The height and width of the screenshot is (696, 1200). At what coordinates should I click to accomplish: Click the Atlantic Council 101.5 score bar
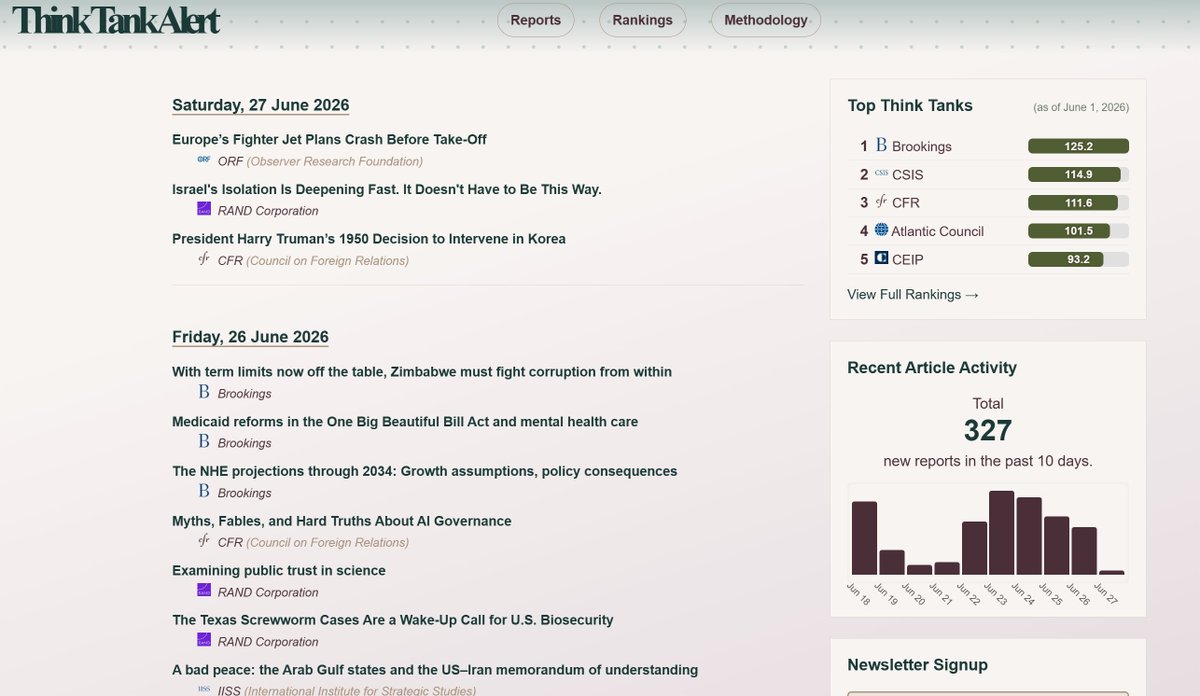point(1079,231)
